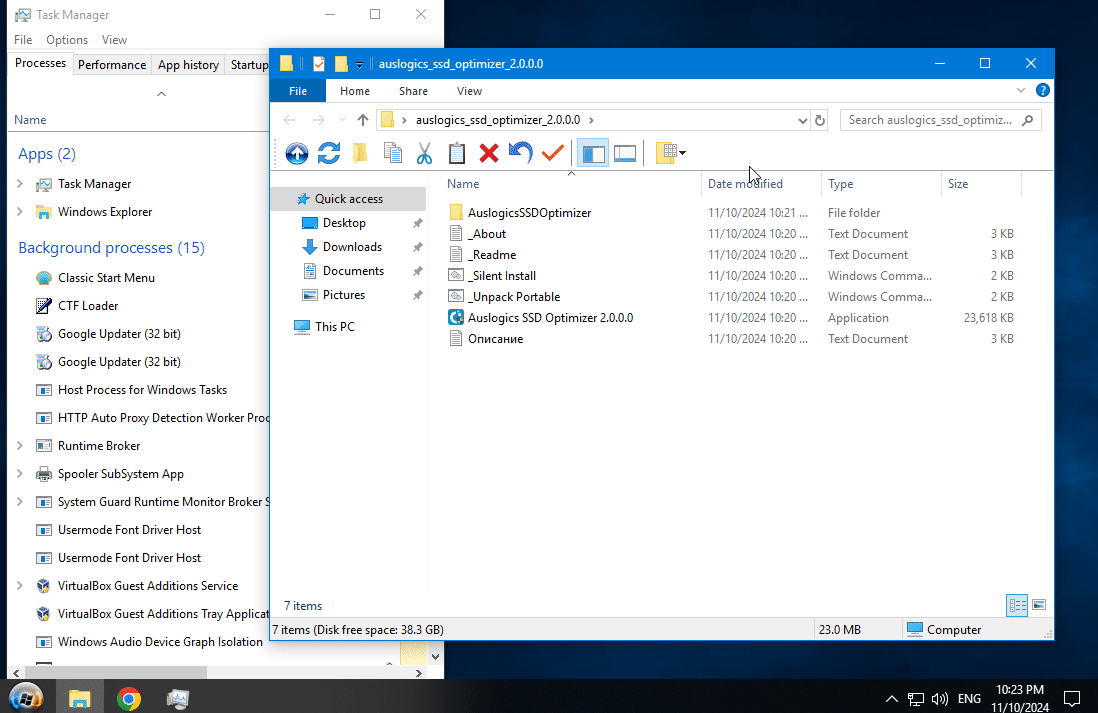
Task: Open the Share tab in the Explorer ribbon
Action: 413,91
